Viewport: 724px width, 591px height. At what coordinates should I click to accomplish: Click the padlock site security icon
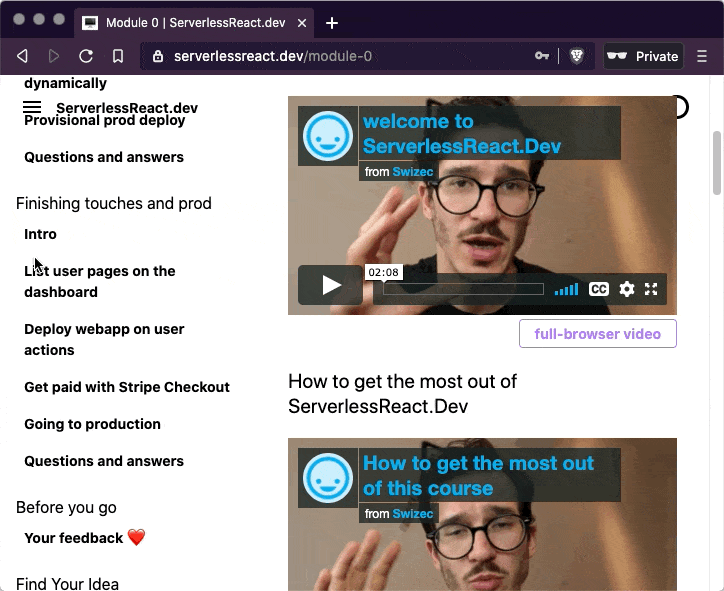point(158,56)
